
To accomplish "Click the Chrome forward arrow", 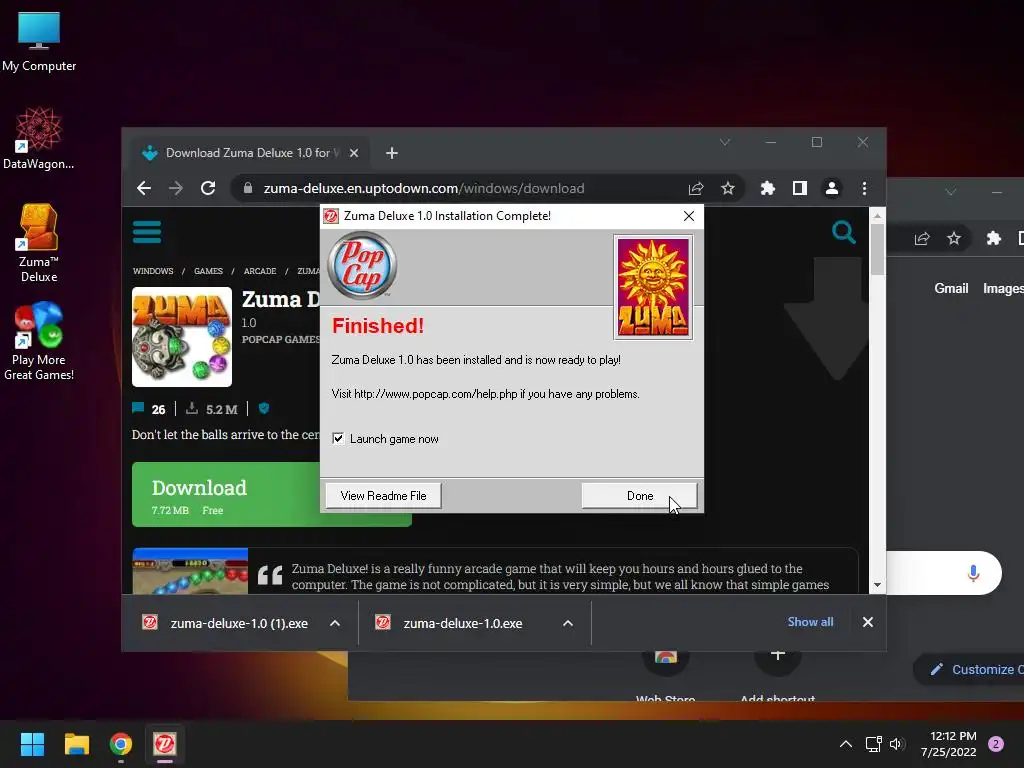I will (176, 189).
